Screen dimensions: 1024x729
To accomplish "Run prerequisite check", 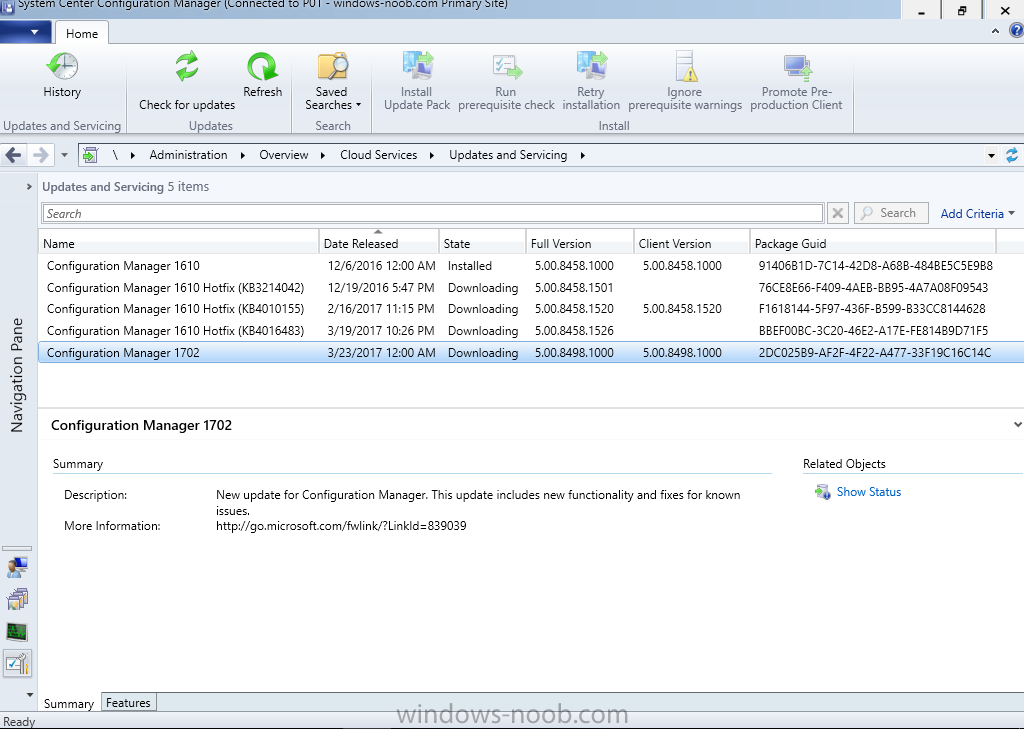I will pyautogui.click(x=506, y=81).
